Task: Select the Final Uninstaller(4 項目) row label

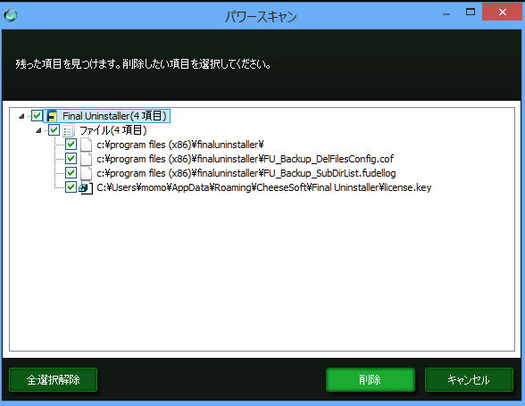Action: [x=115, y=116]
